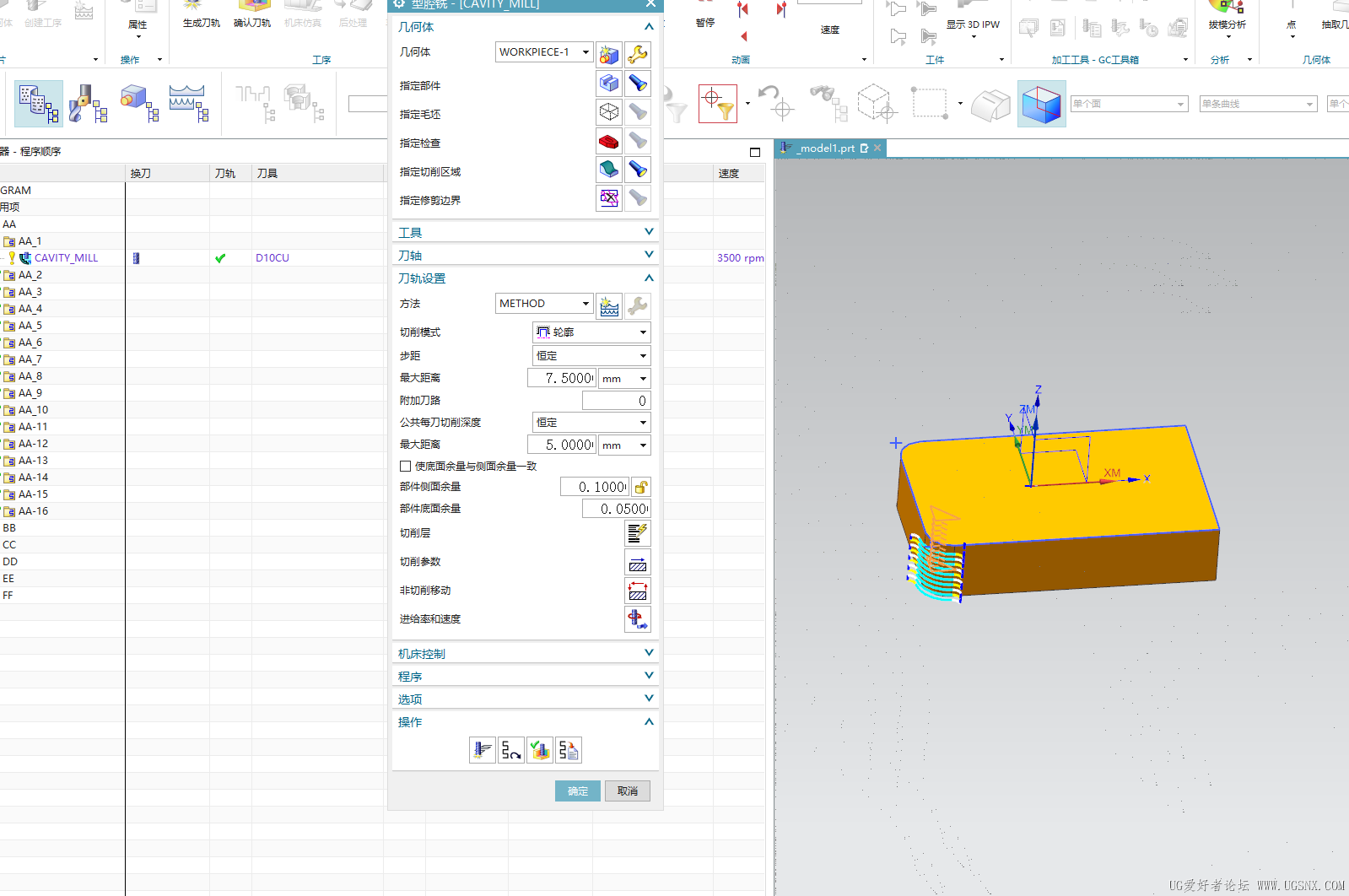Open the 公共每刀切削深度 dropdown
Viewport: 1349px width, 896px height.
tap(591, 423)
